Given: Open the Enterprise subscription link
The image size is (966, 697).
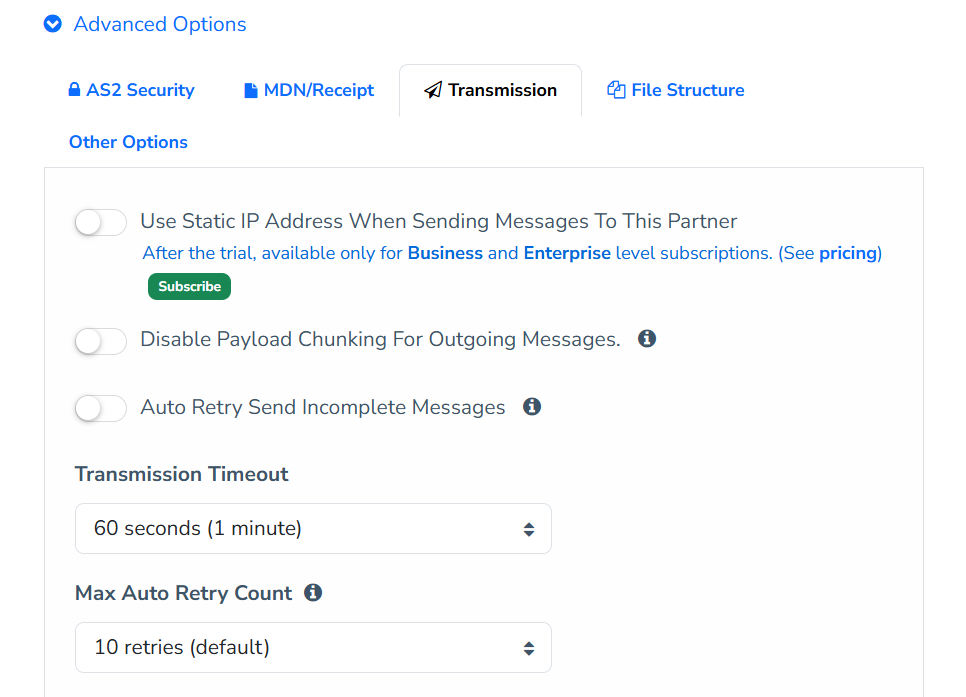Looking at the screenshot, I should tap(567, 253).
